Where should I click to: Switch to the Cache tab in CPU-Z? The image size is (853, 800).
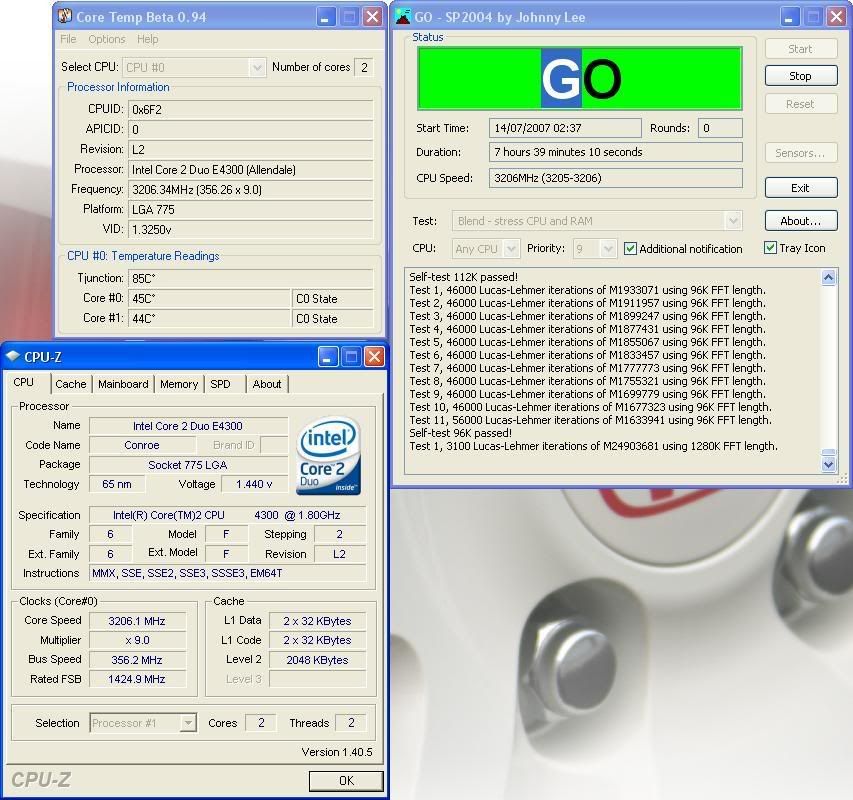71,384
